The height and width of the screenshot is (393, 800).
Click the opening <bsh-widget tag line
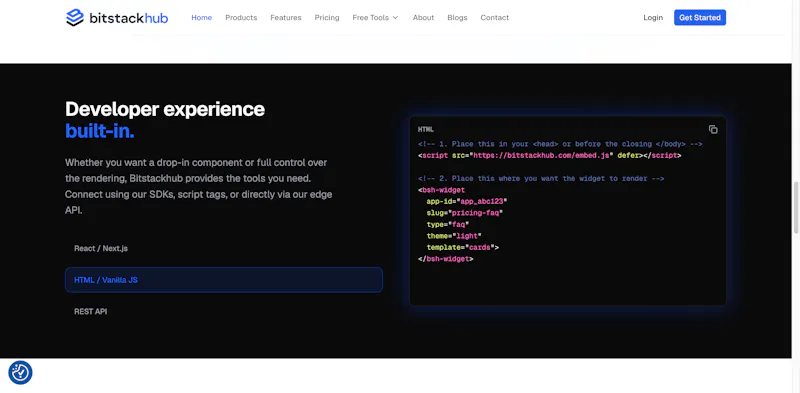441,190
